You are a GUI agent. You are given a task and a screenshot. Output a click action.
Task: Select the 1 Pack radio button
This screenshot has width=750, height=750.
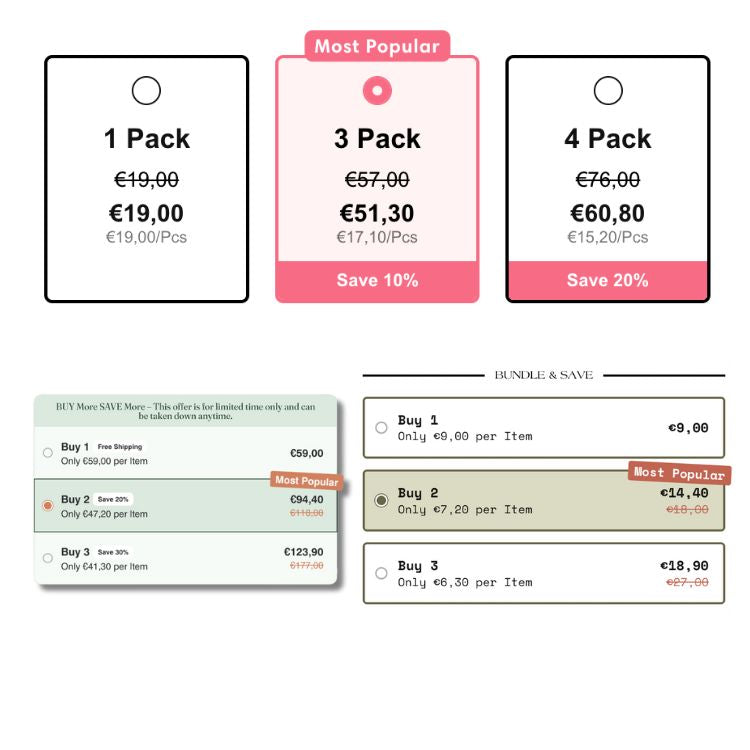(146, 91)
